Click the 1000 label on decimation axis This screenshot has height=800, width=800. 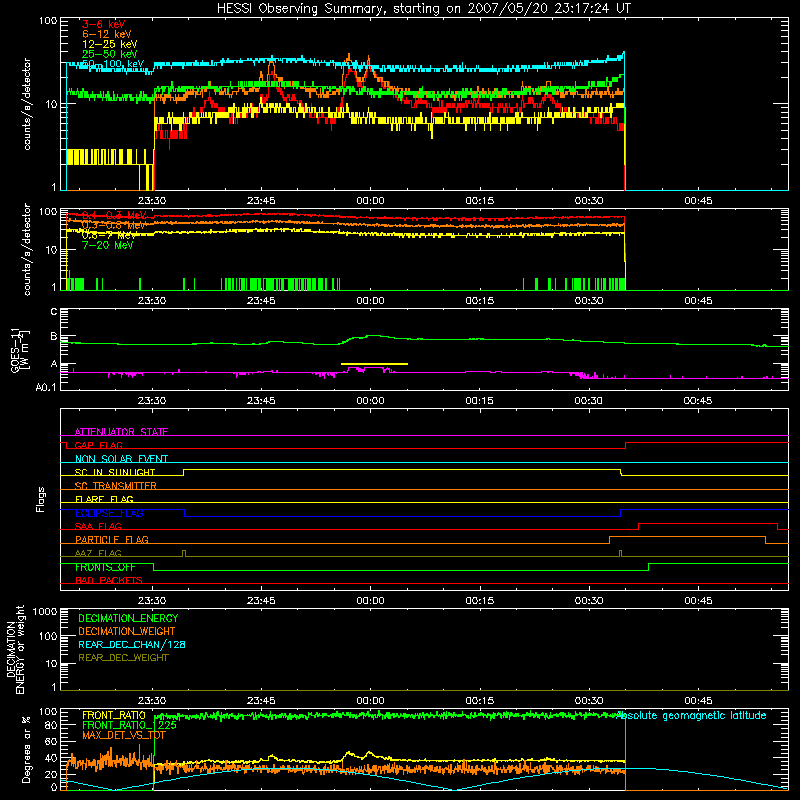(45, 612)
